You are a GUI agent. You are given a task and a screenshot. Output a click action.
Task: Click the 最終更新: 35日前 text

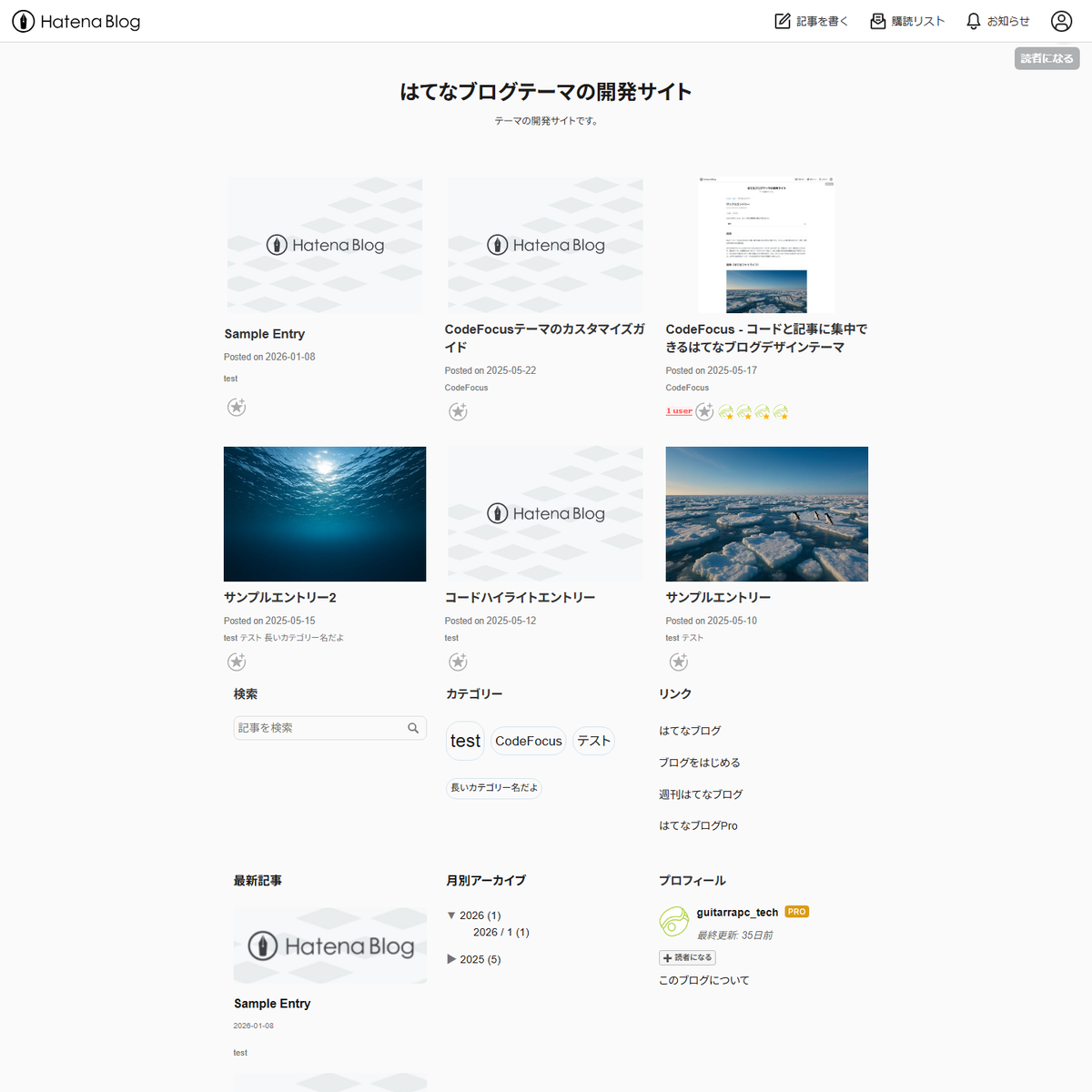tap(735, 935)
